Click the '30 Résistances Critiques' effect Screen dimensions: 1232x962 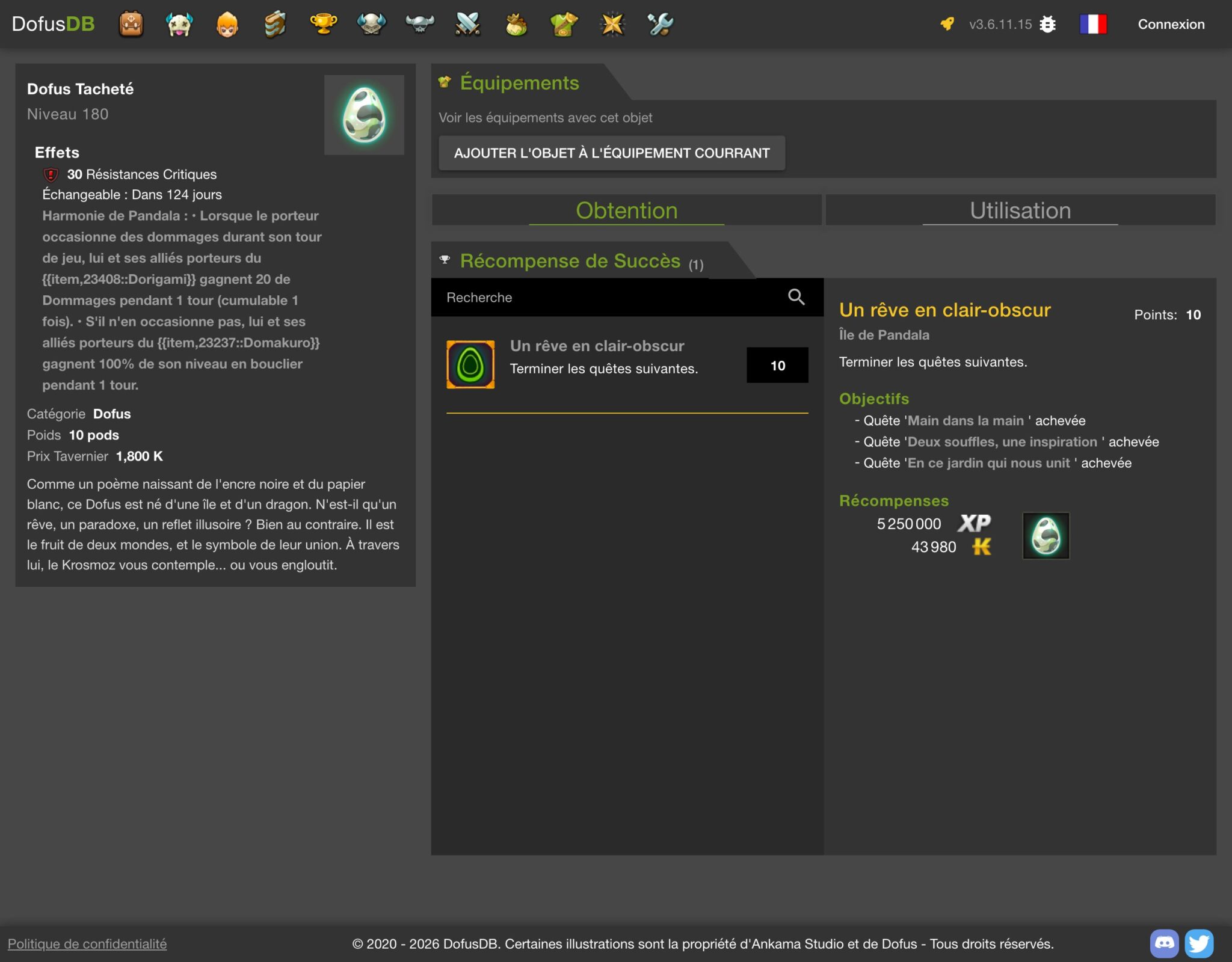pyautogui.click(x=141, y=174)
